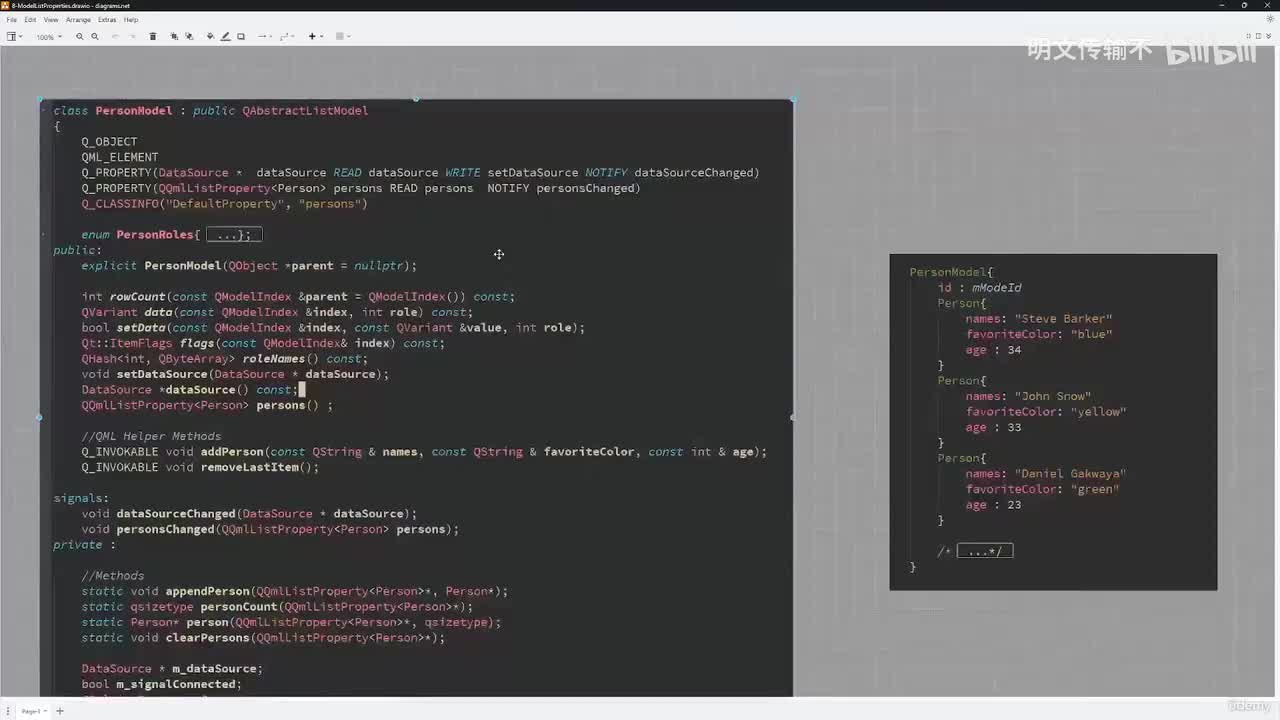Click the Delete trash can icon
The height and width of the screenshot is (720, 1280).
coord(153,37)
